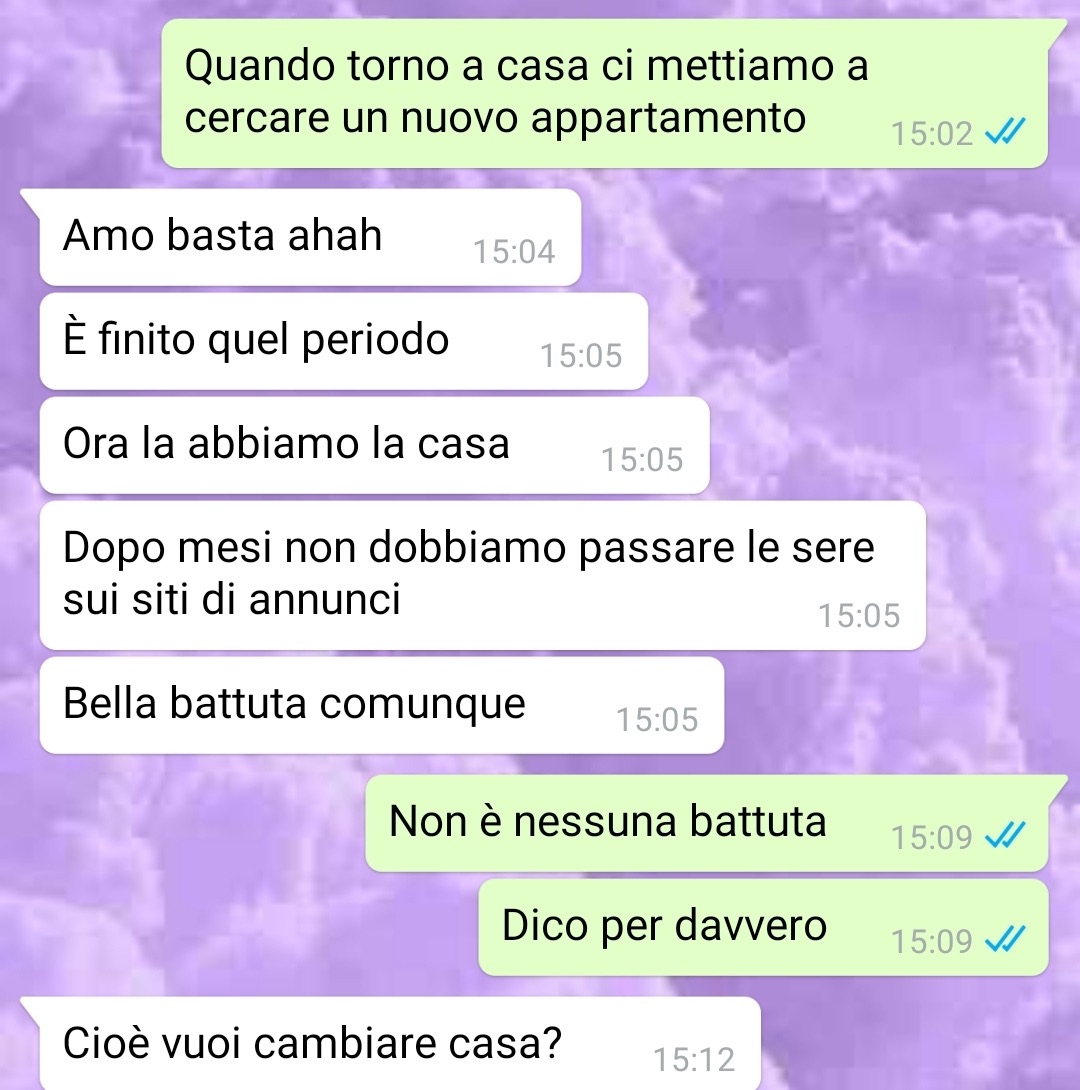The image size is (1080, 1090).
Task: Select message 'Quando torno a casa' bubble
Action: coord(605,93)
